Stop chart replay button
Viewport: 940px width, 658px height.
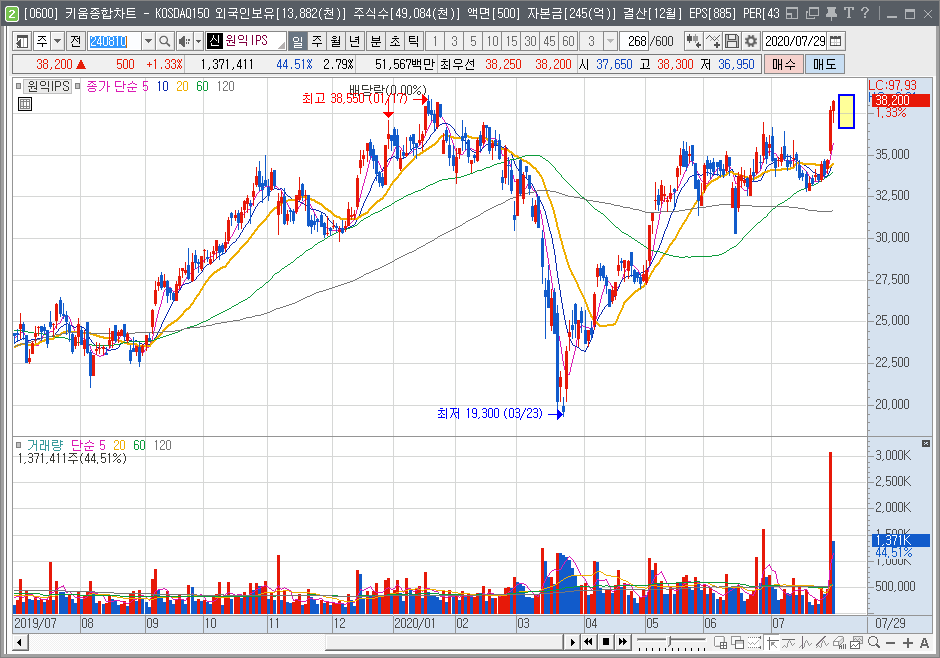coord(606,642)
